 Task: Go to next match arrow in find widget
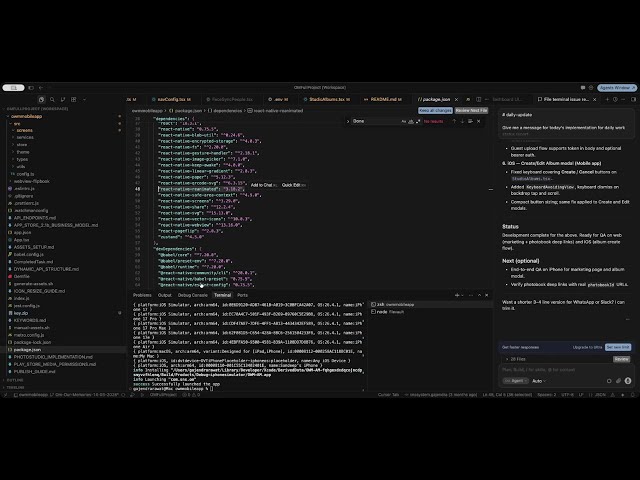[462, 121]
